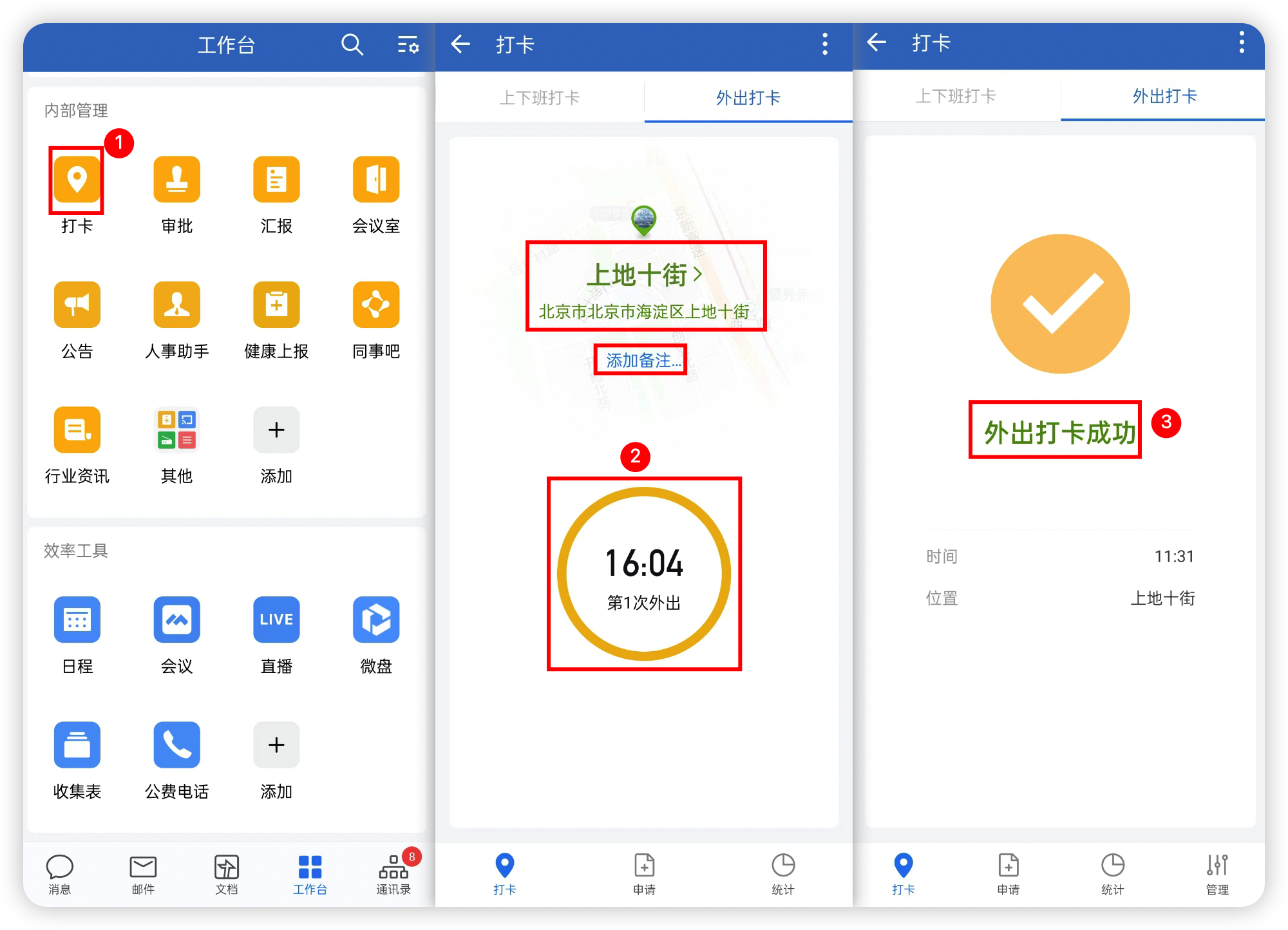The width and height of the screenshot is (1288, 930).
Task: Tap the 16:04 第1次外出 punch button
Action: point(644,574)
